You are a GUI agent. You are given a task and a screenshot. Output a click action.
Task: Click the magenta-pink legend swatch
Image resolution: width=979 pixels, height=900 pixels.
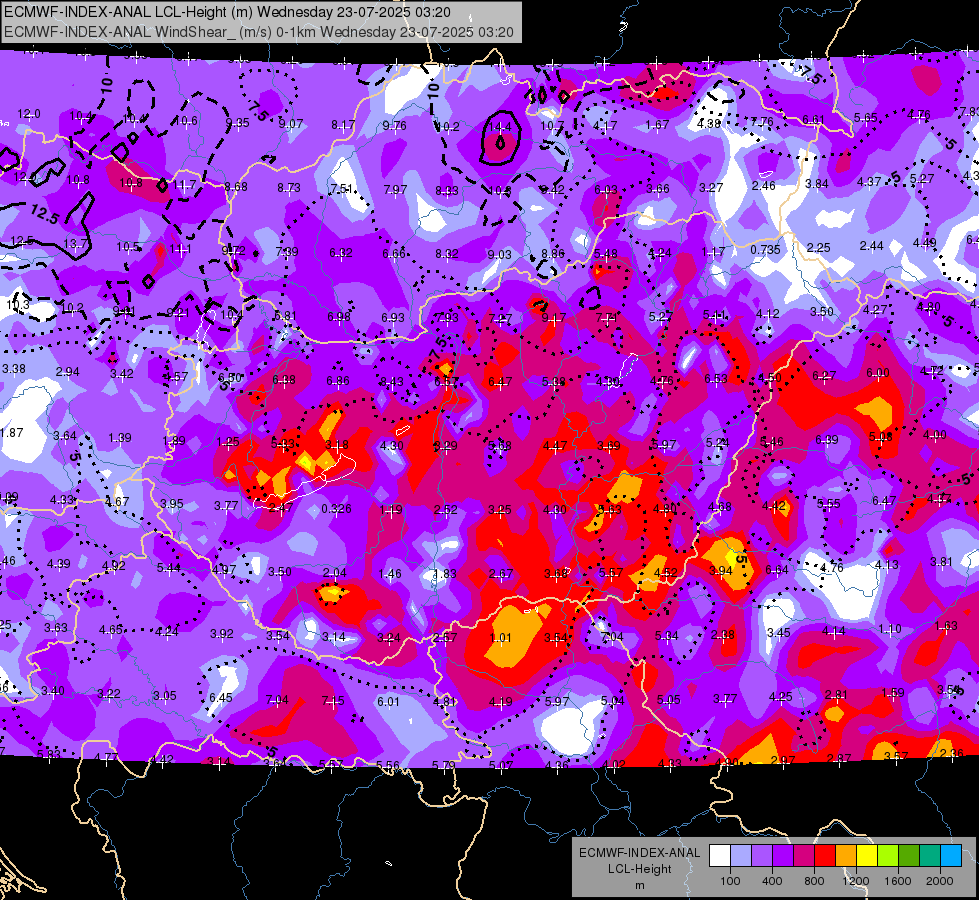point(804,856)
